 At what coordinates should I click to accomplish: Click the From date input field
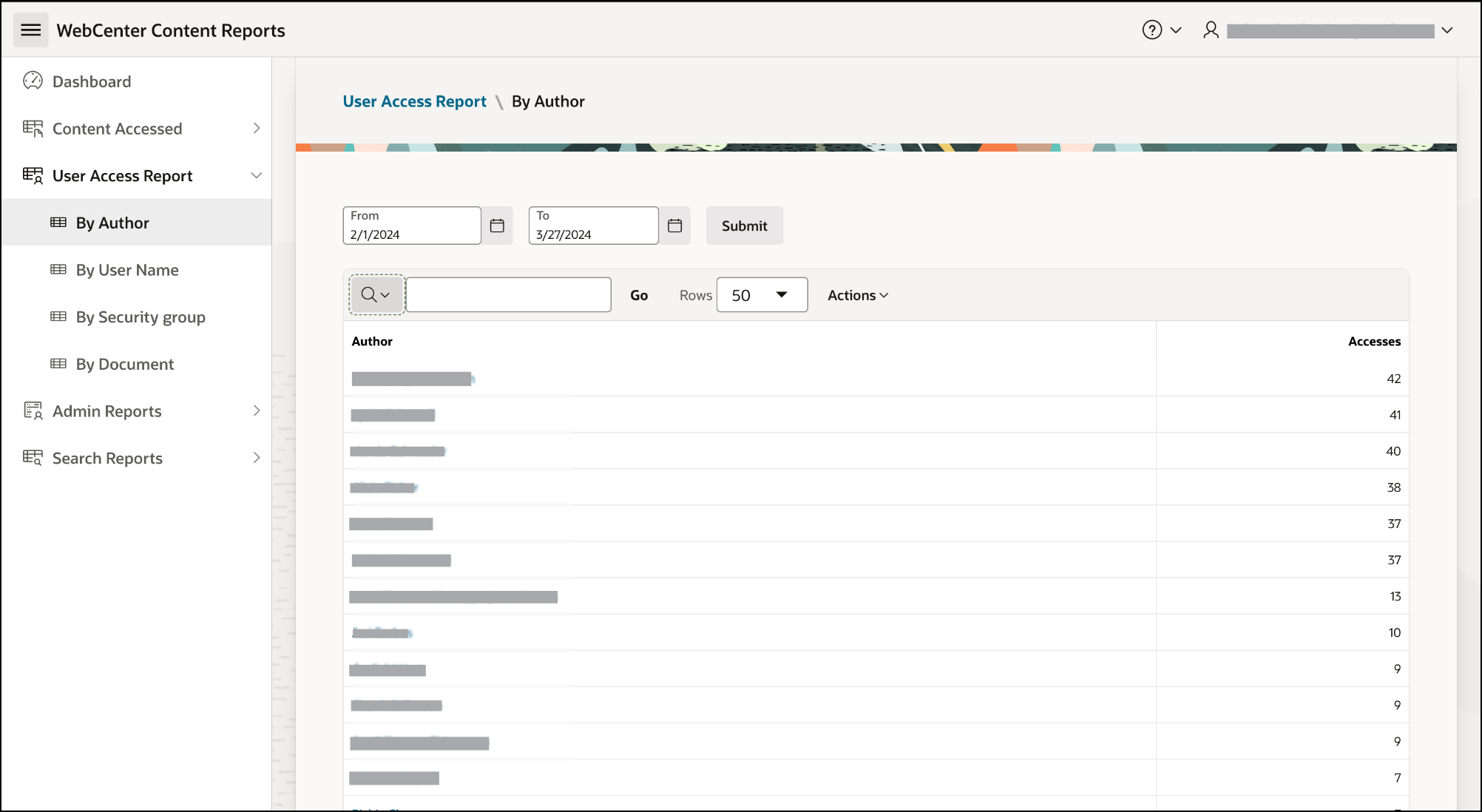click(x=412, y=226)
